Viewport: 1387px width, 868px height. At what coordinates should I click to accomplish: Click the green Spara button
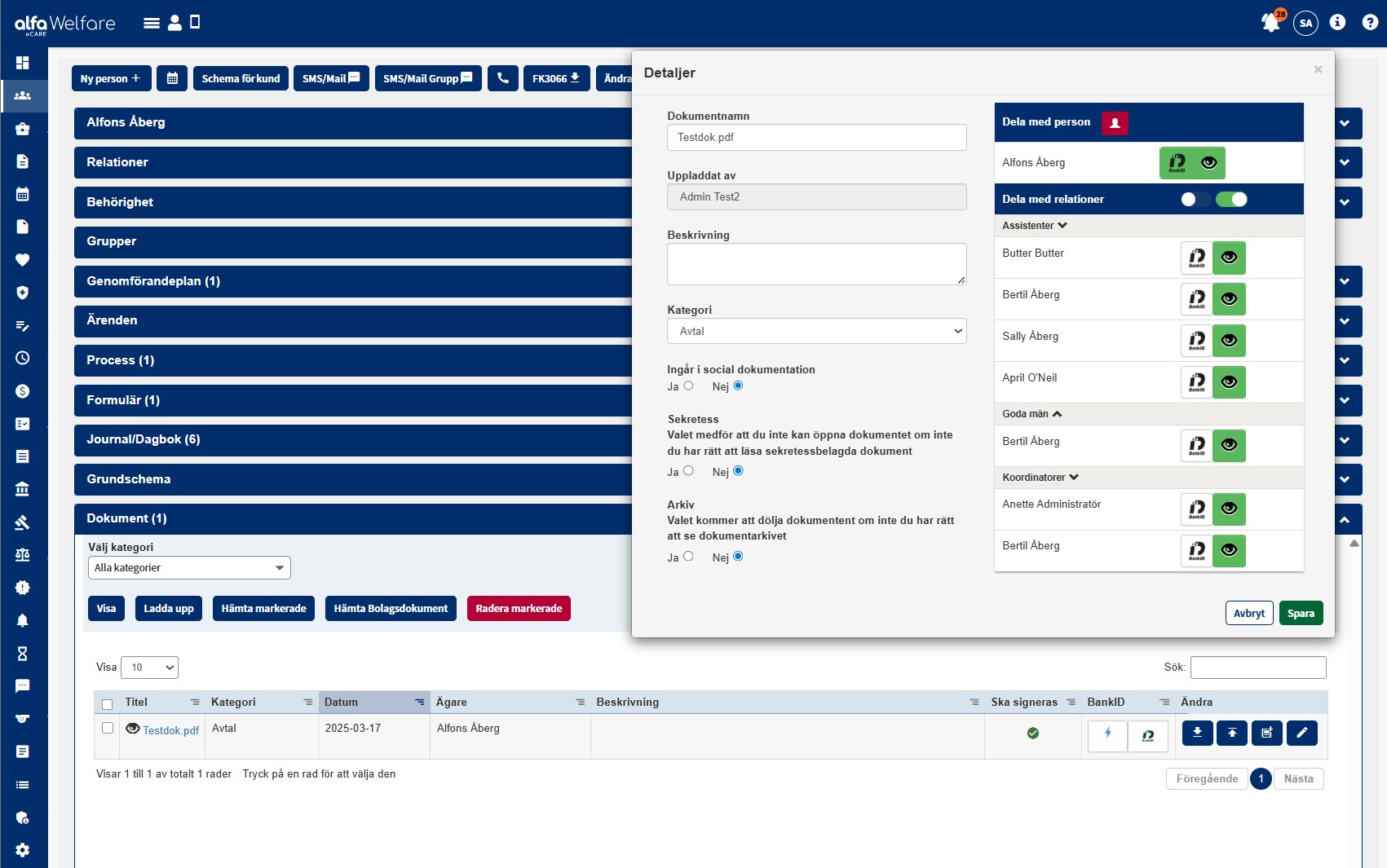coord(1300,613)
